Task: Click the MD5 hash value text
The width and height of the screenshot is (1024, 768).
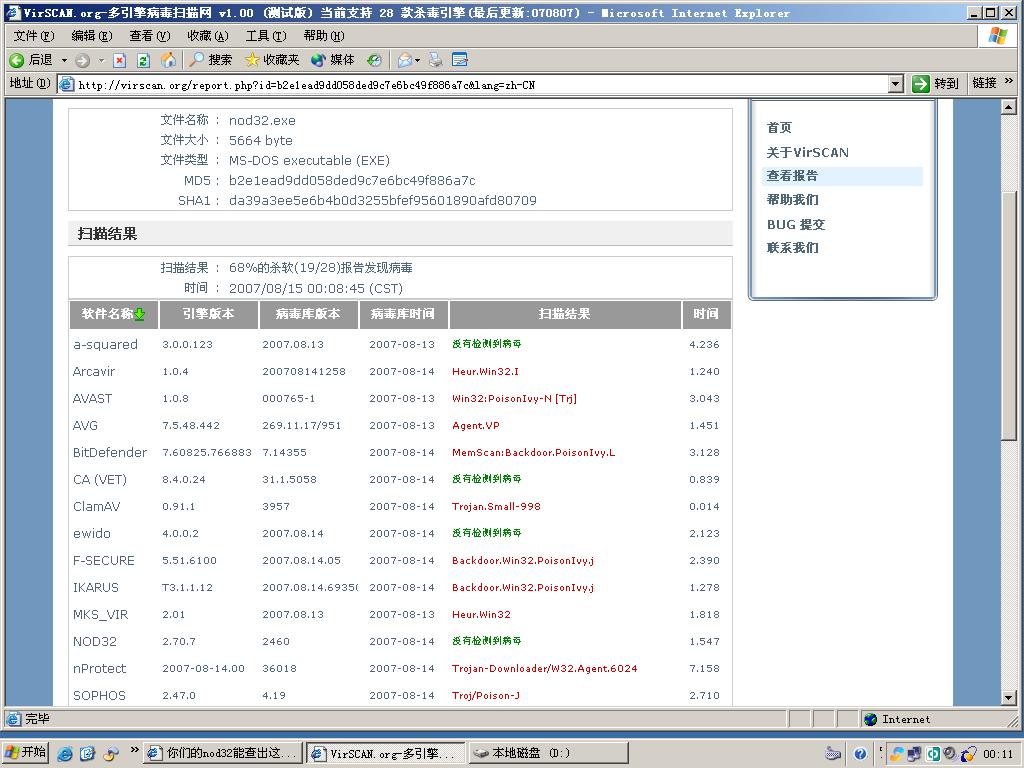Action: point(352,180)
